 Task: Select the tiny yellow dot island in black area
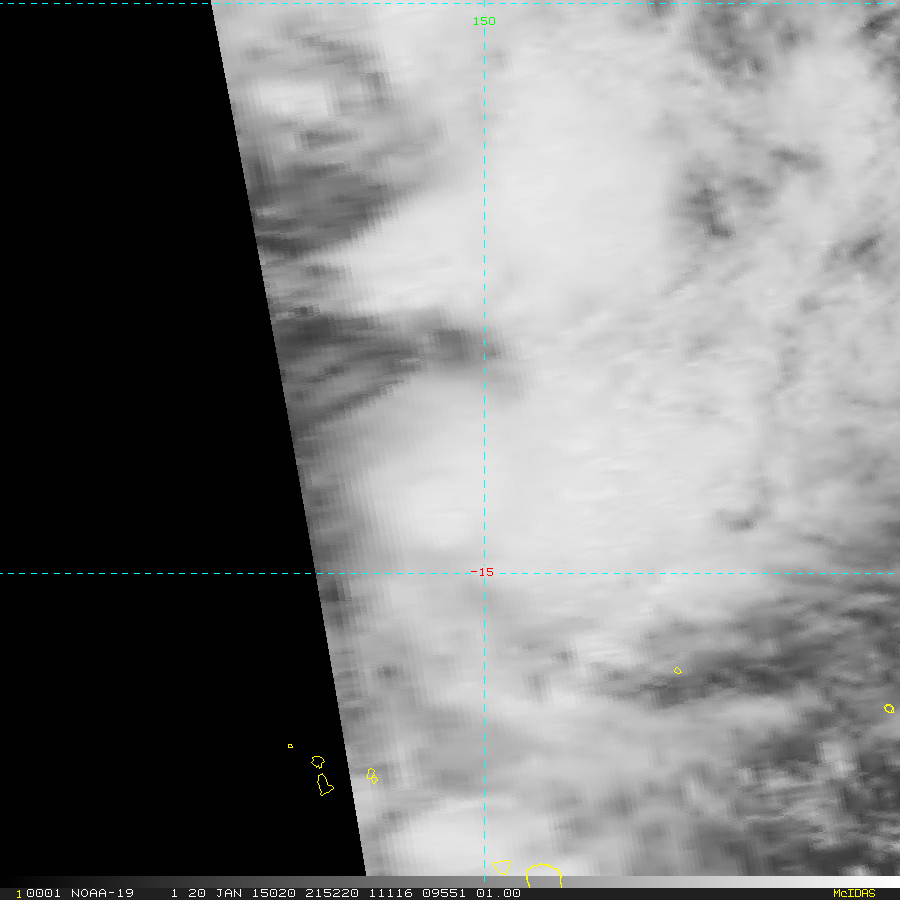[290, 745]
